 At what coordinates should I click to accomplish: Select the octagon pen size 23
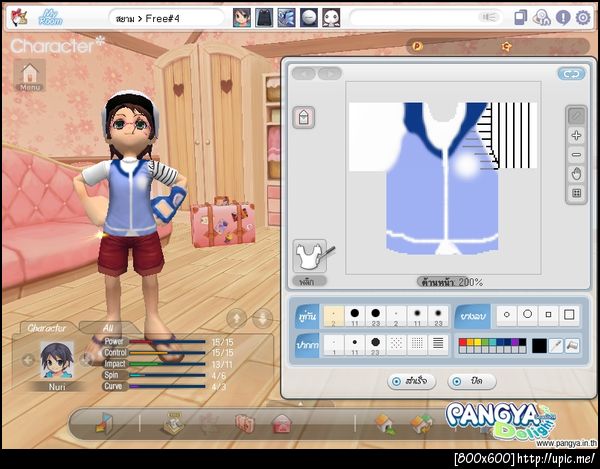(375, 345)
